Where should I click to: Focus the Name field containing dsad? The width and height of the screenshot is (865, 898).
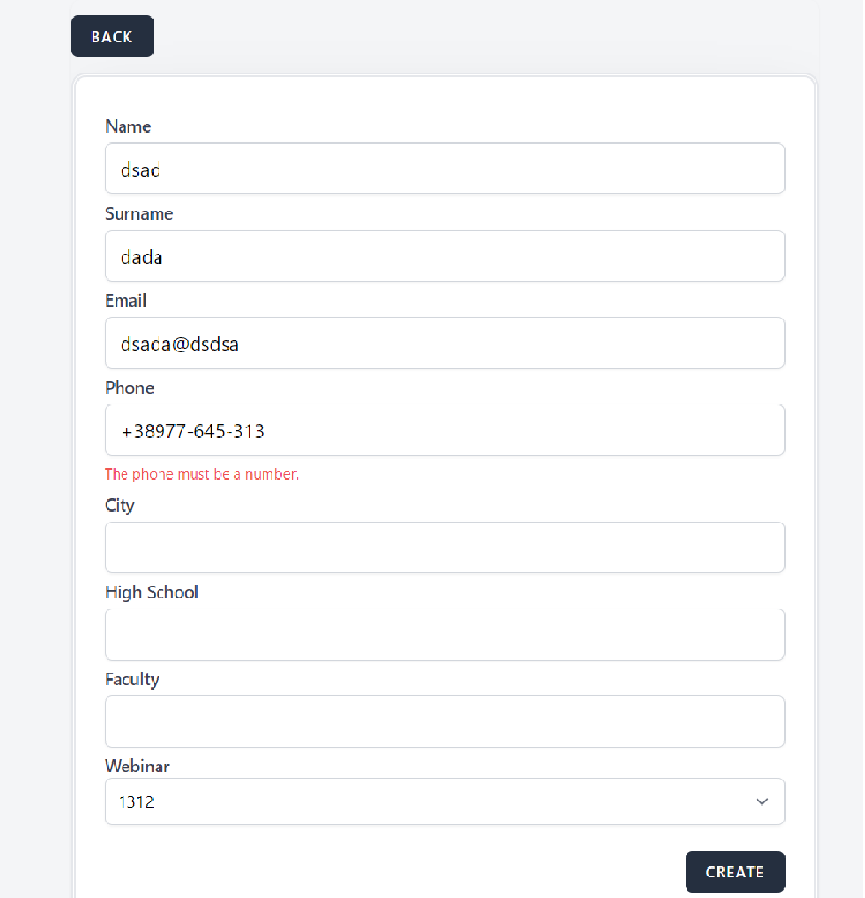point(444,169)
